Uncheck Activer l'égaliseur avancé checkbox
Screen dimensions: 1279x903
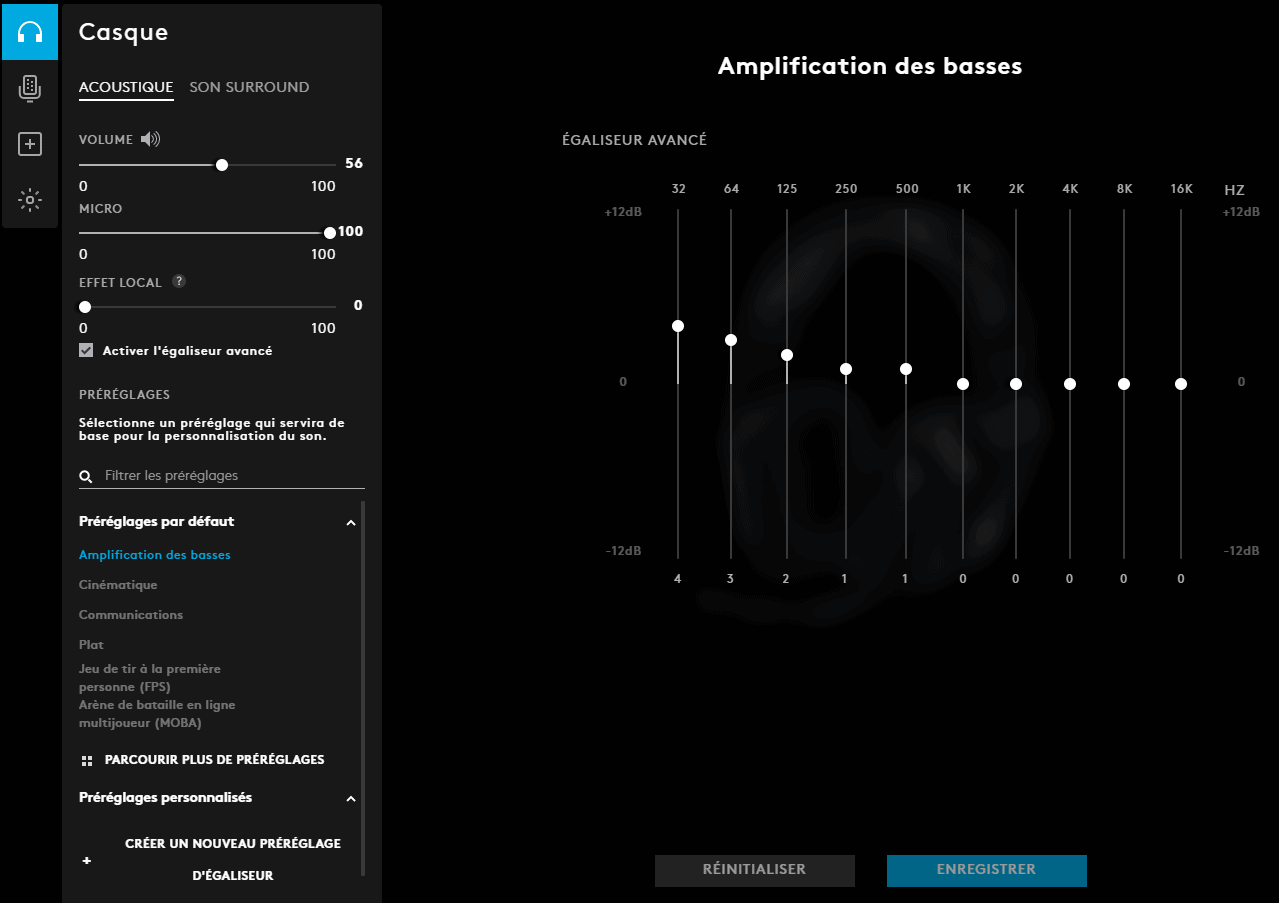click(x=86, y=351)
